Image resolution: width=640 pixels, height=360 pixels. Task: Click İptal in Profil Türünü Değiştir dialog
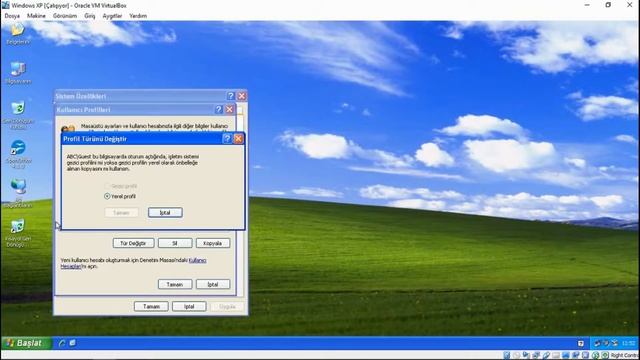tap(165, 213)
